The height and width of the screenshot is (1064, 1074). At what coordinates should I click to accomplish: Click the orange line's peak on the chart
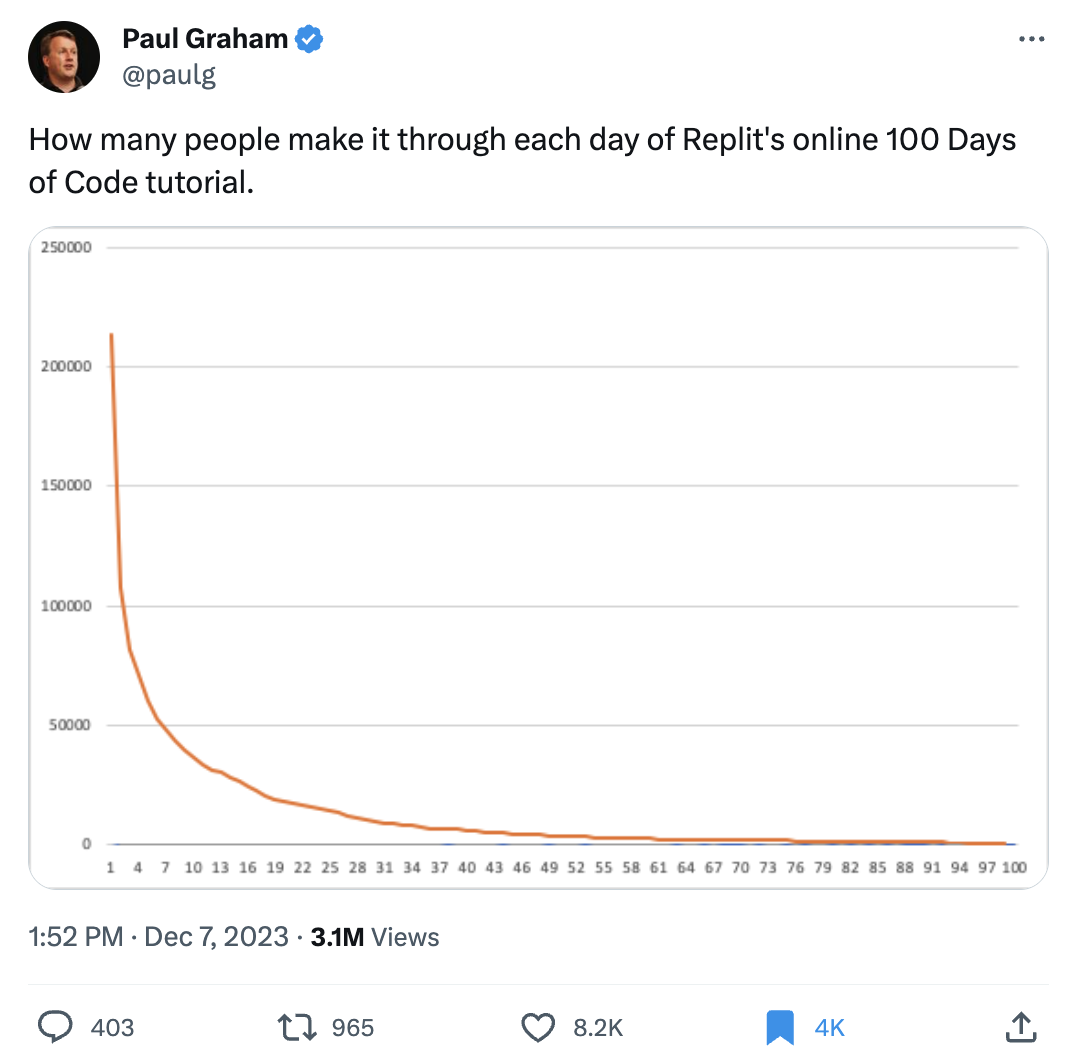111,335
